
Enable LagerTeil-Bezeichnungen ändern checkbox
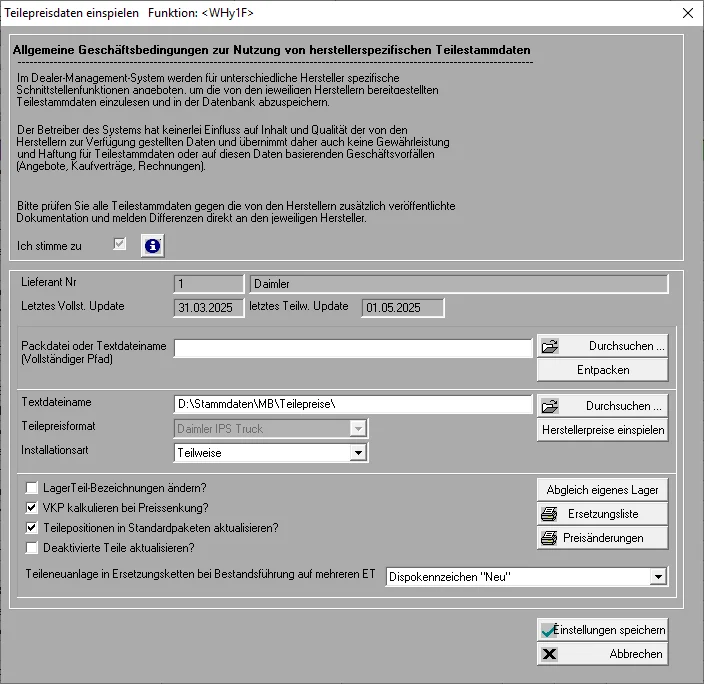point(31,488)
